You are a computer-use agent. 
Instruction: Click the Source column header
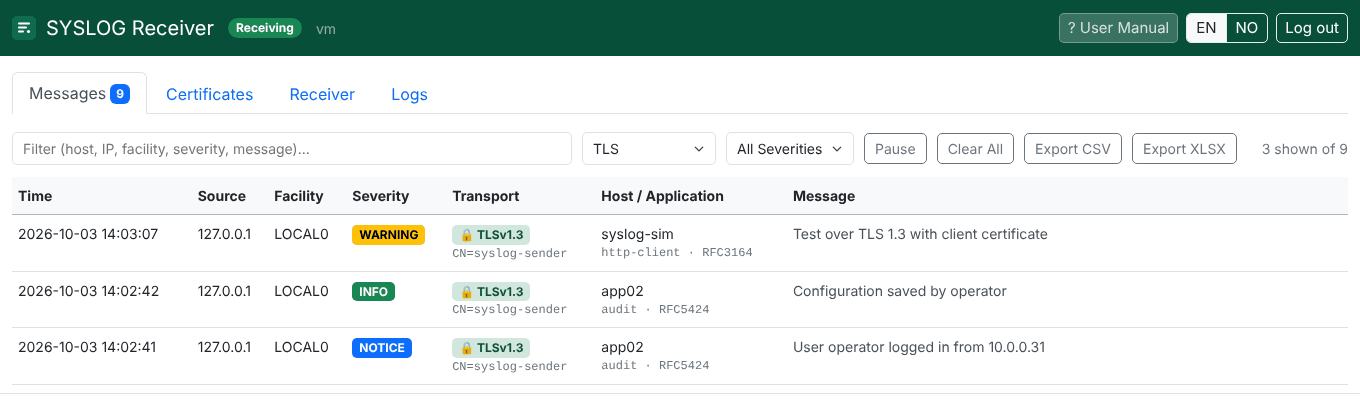tap(222, 196)
